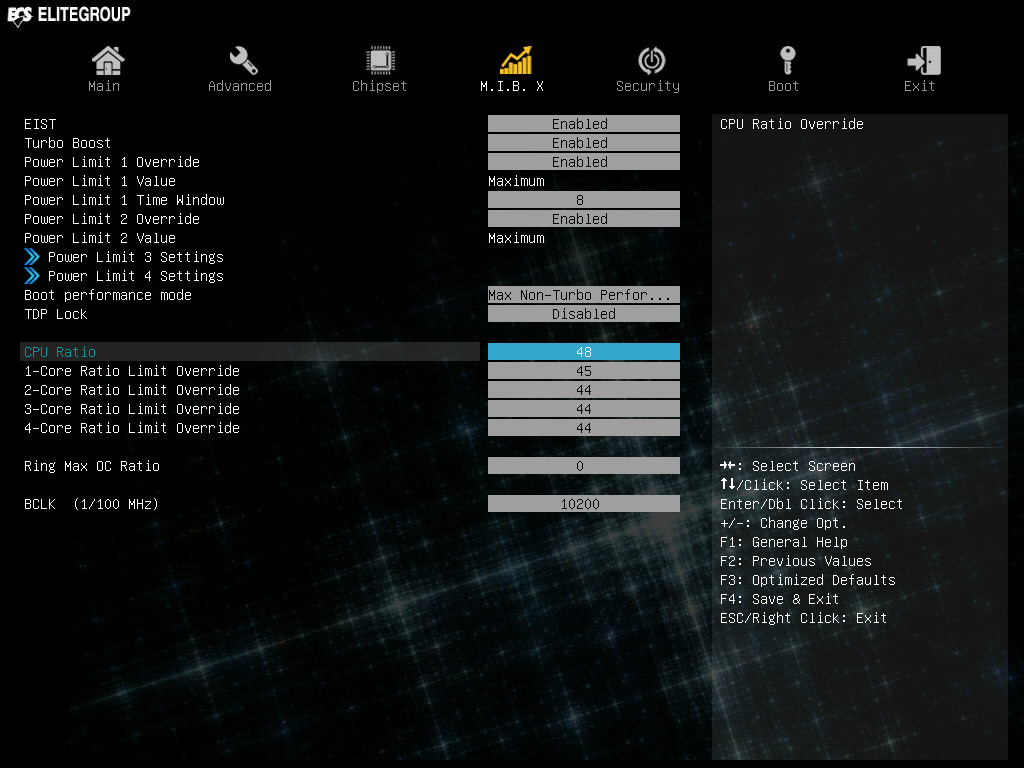1024x768 pixels.
Task: Click 1-Core Ratio Limit Override label
Action: (x=132, y=371)
